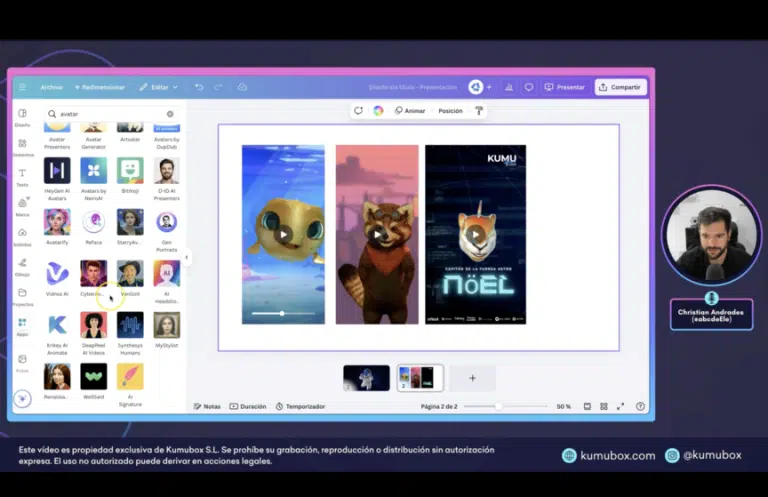Expand the Editar dropdown
Viewport: 768px width, 497px height.
click(159, 87)
